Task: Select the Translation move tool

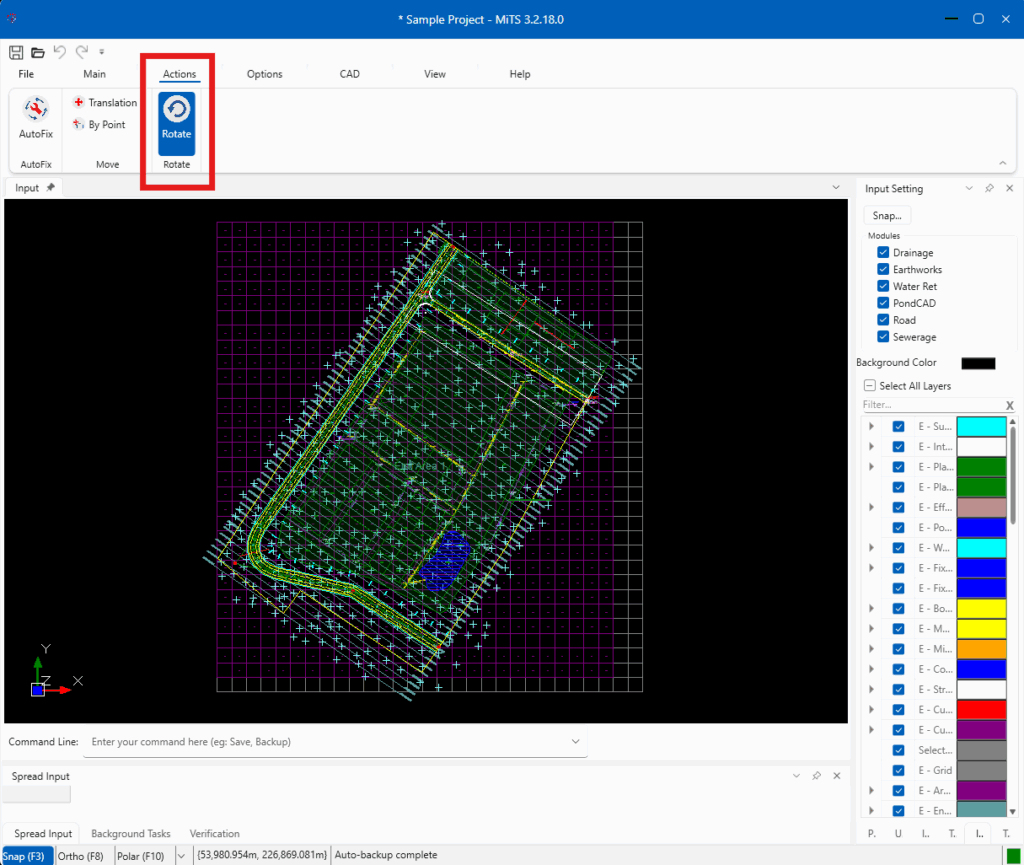Action: tap(104, 102)
